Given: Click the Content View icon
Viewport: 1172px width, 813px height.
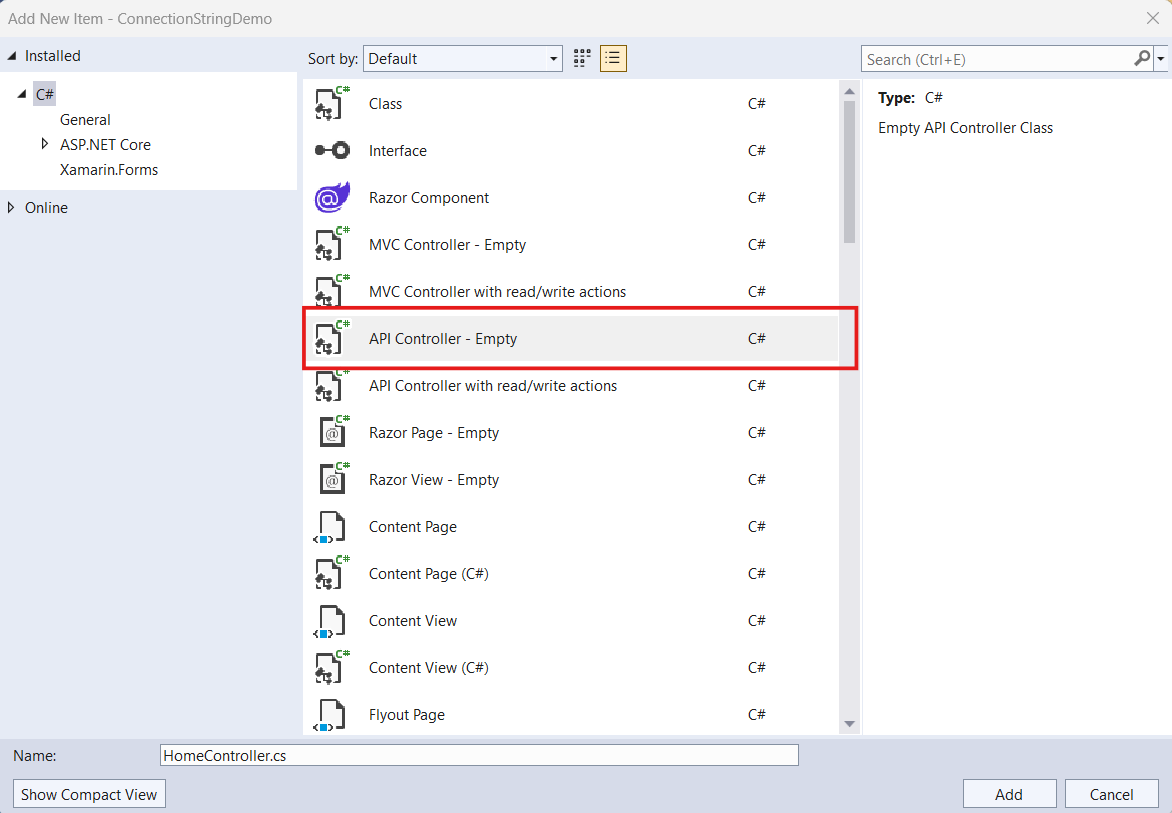Looking at the screenshot, I should point(329,621).
